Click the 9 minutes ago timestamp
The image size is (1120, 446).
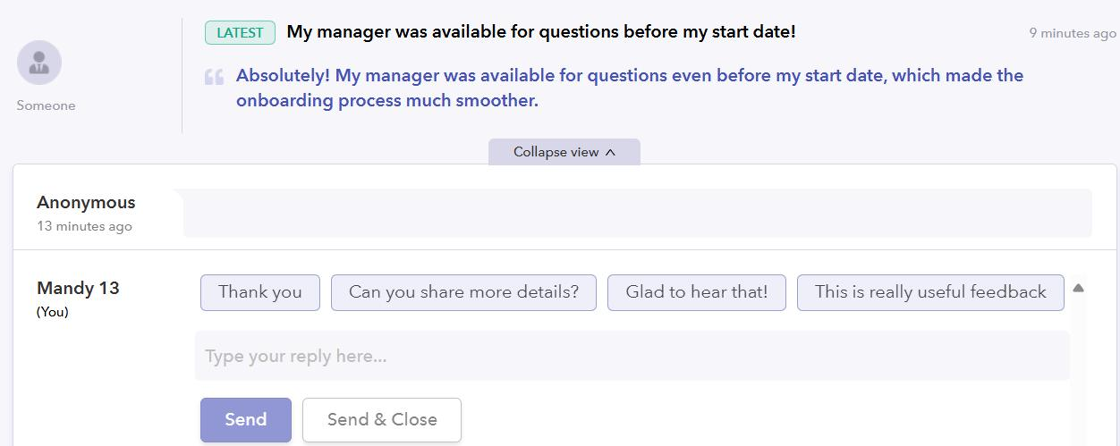[1072, 33]
